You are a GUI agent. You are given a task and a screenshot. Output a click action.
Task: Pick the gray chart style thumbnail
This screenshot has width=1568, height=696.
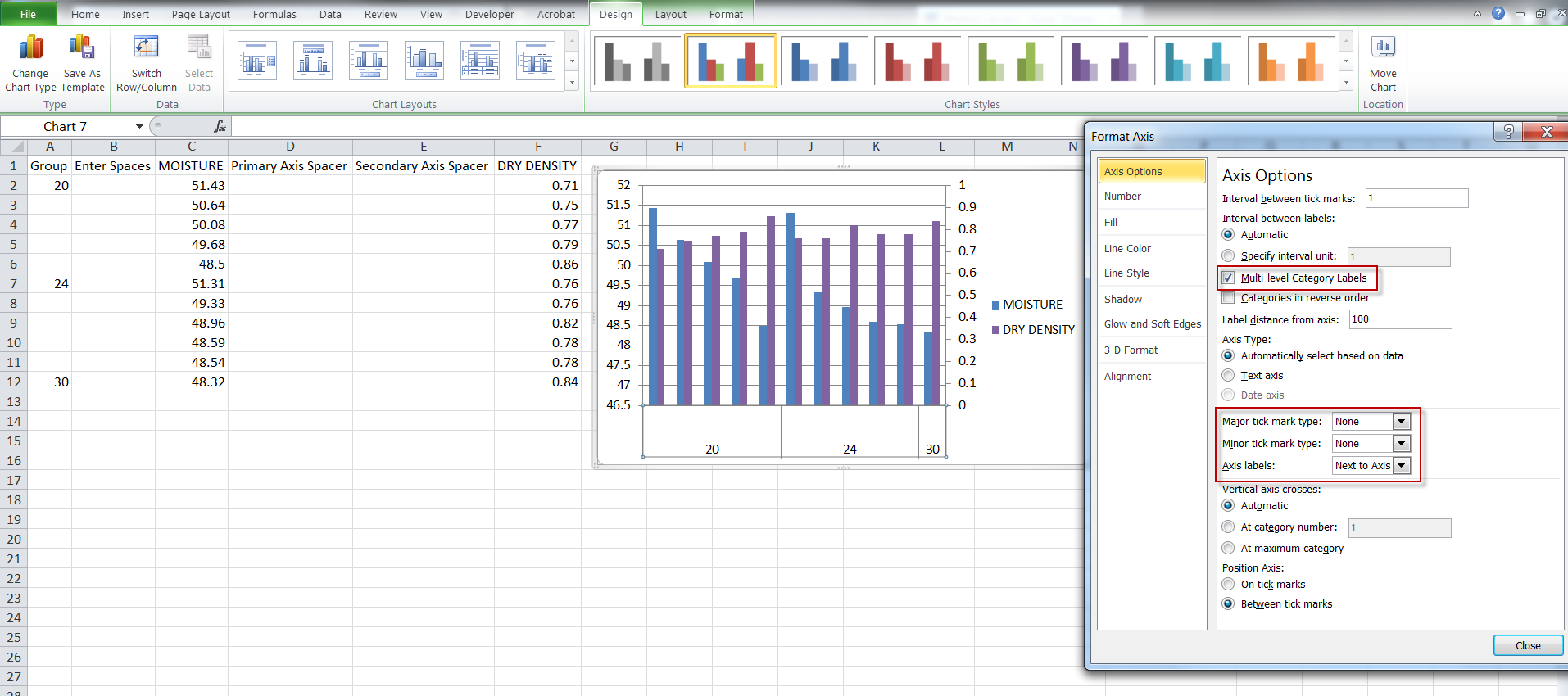point(637,61)
